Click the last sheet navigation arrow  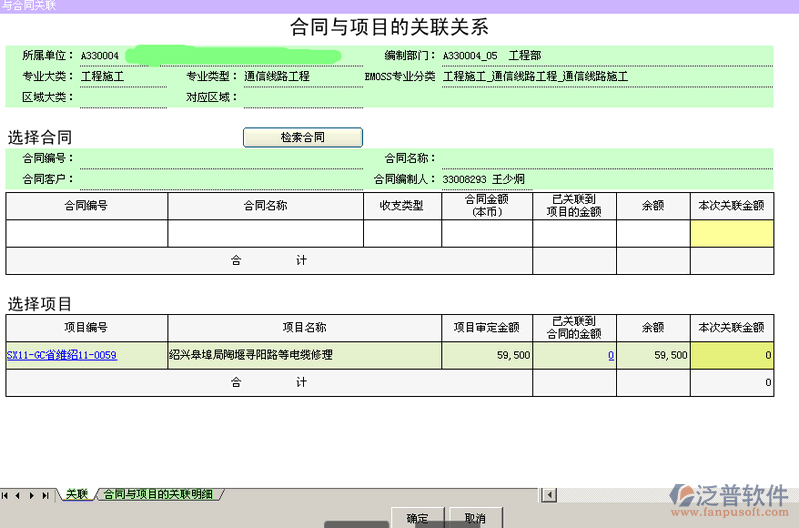pos(46,495)
